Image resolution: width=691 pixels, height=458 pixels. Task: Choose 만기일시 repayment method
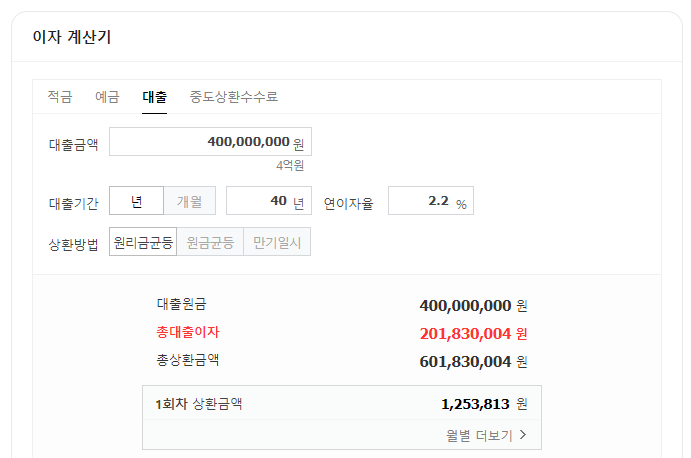(x=277, y=242)
